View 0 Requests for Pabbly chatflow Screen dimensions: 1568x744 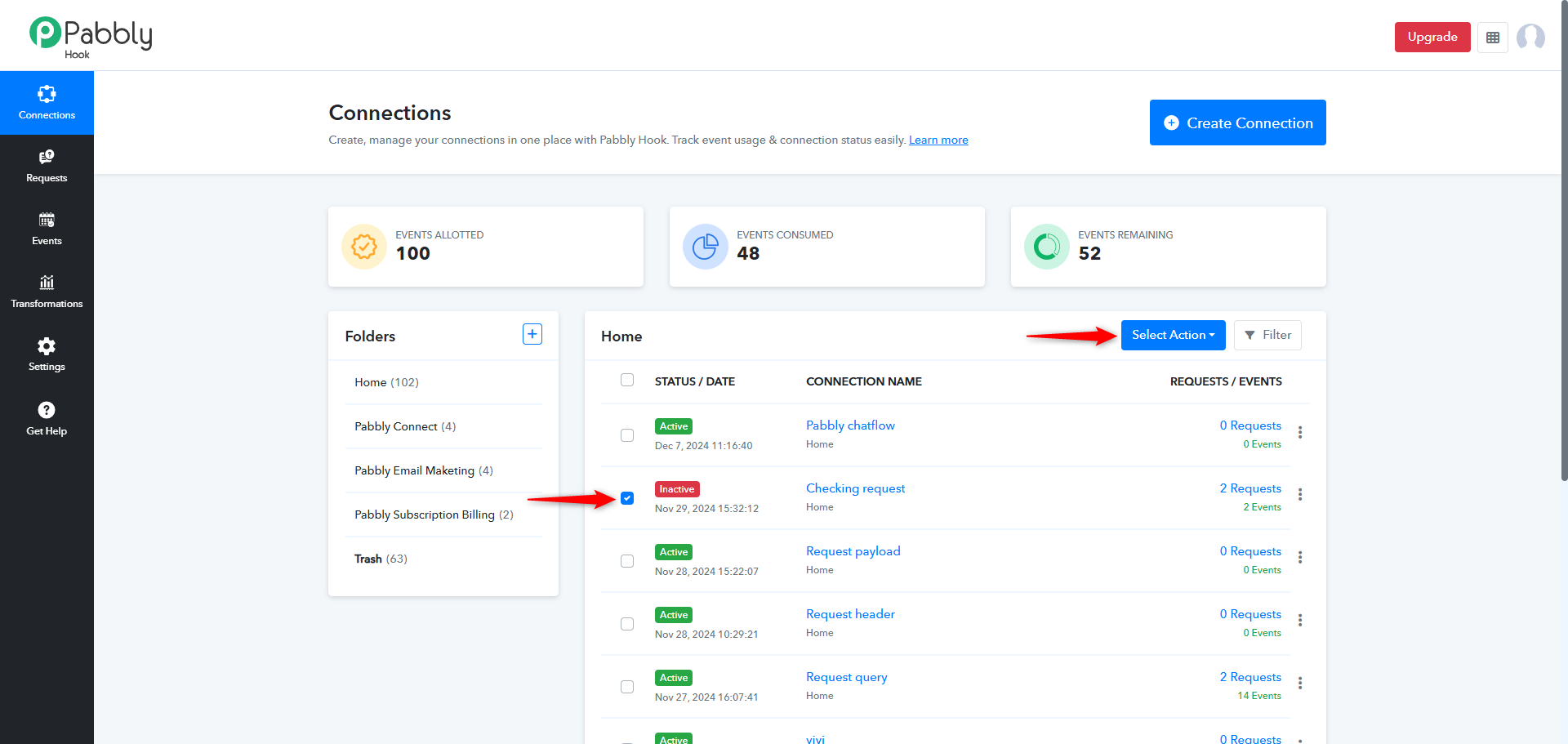pyautogui.click(x=1250, y=425)
